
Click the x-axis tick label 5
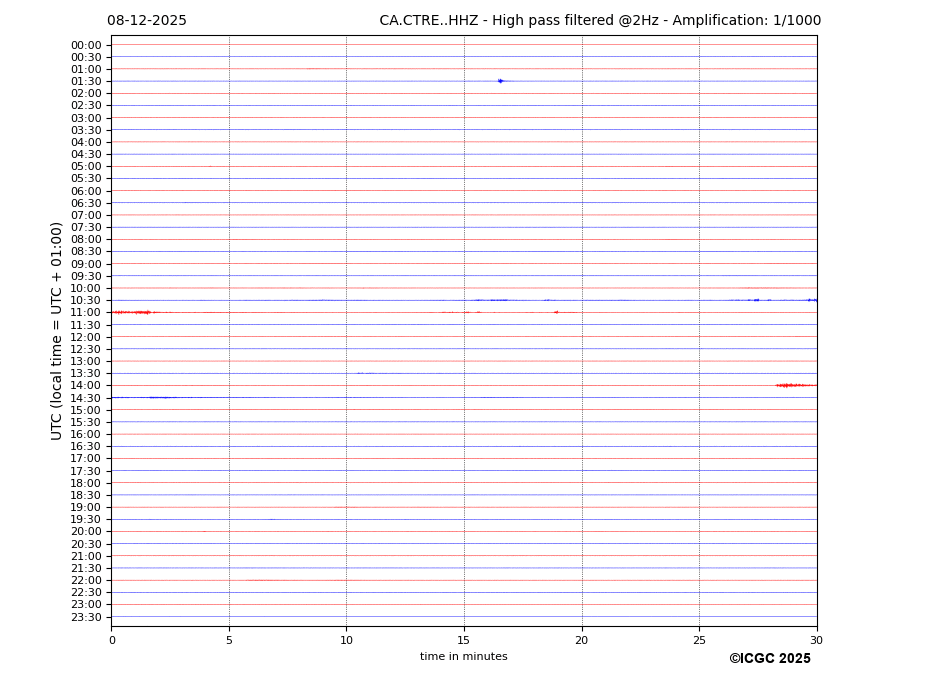point(229,640)
